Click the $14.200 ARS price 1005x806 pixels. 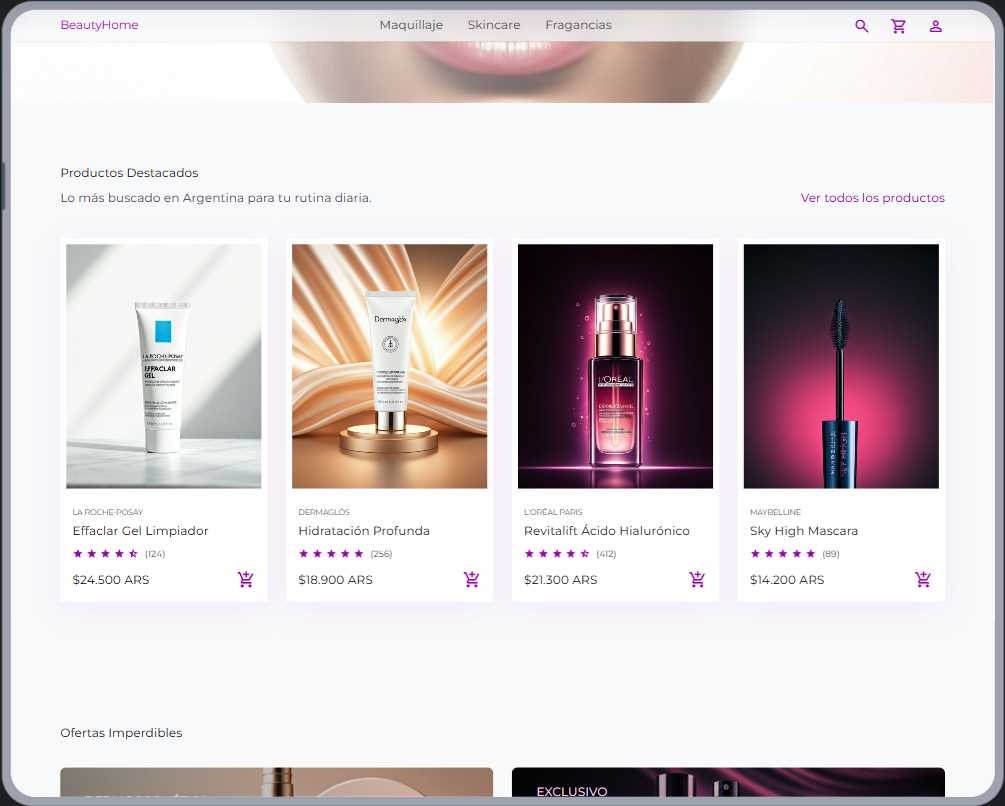coord(787,580)
